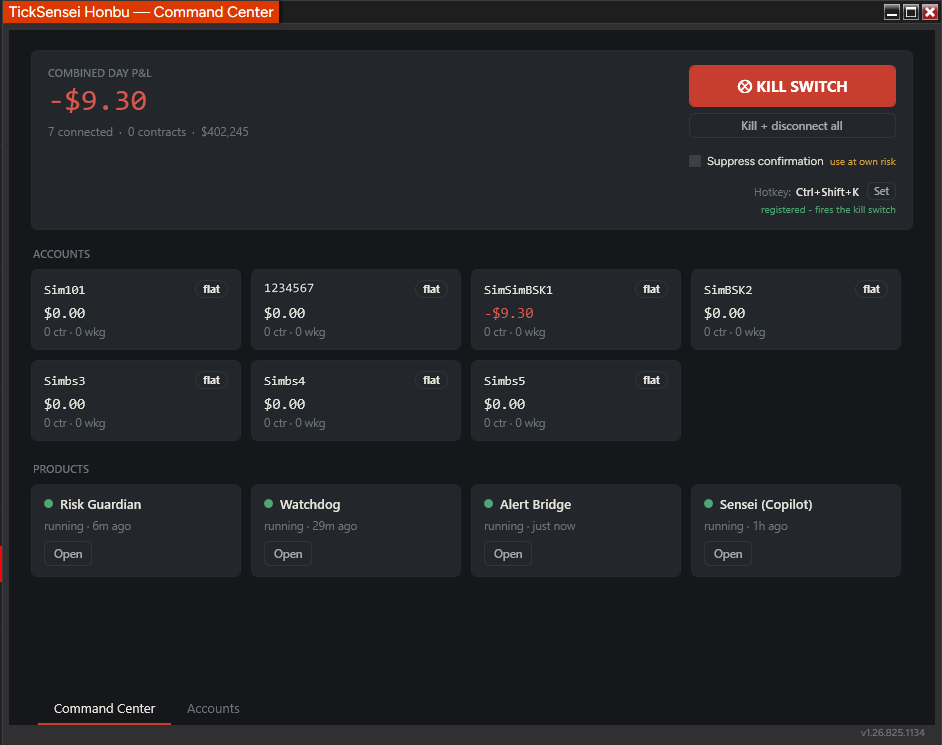
Task: Click the Set hotkey button
Action: [x=881, y=191]
